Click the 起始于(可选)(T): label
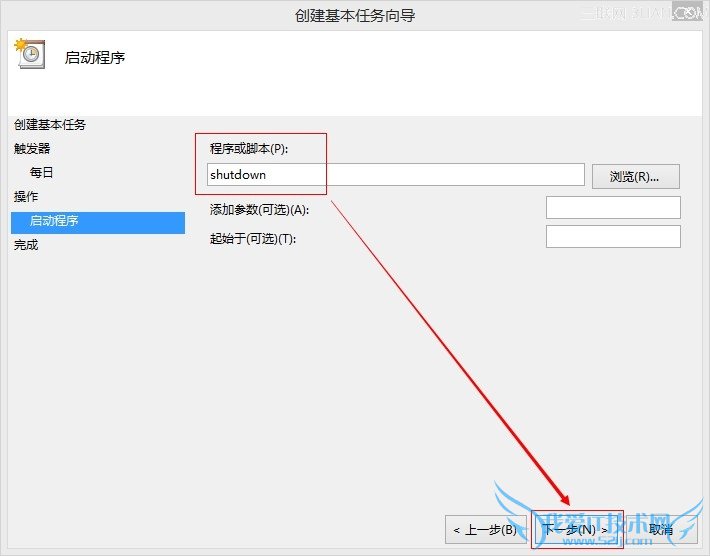 (253, 239)
